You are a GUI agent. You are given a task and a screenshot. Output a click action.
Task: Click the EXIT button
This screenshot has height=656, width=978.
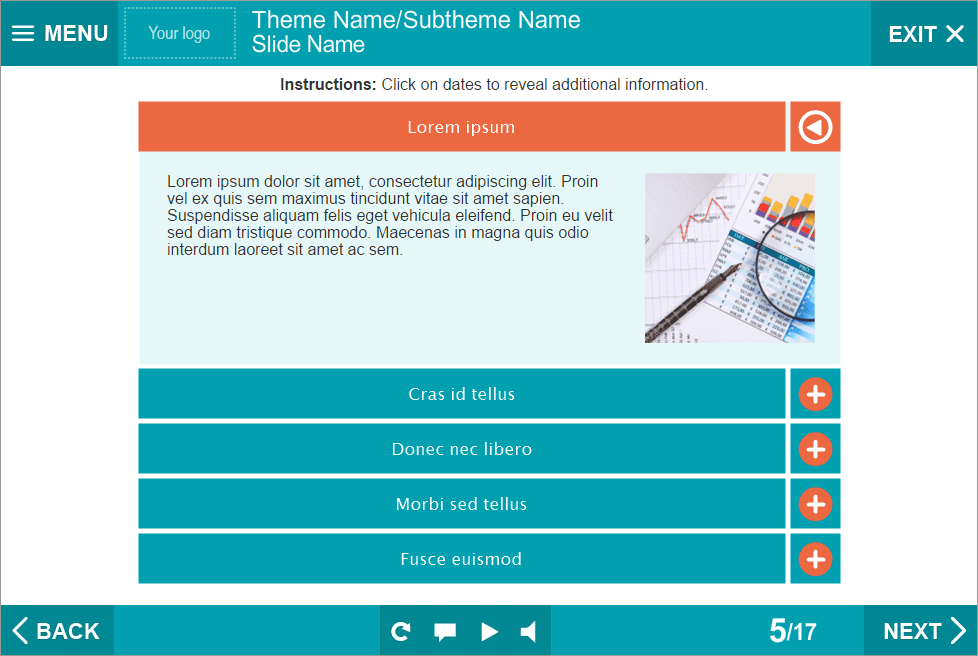pos(925,34)
